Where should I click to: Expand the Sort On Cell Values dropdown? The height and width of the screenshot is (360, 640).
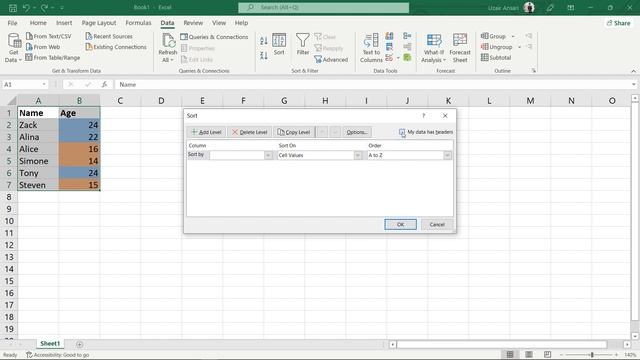(358, 155)
